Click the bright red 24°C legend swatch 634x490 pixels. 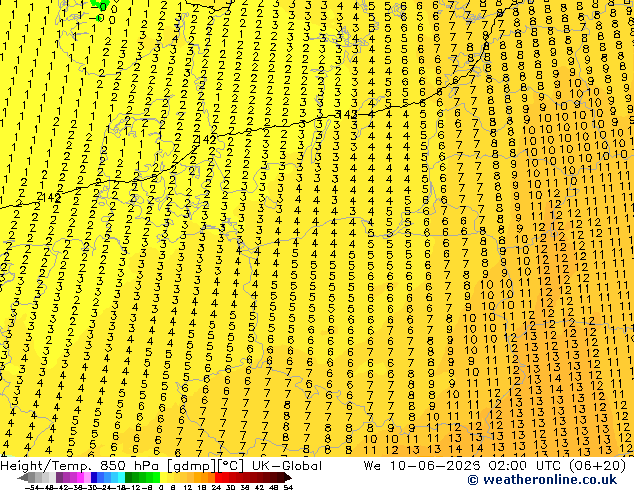tap(218, 477)
